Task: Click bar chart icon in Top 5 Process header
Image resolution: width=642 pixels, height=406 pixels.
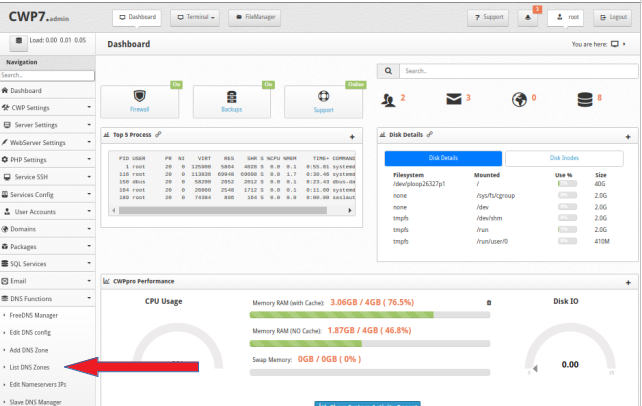Action: (106, 135)
